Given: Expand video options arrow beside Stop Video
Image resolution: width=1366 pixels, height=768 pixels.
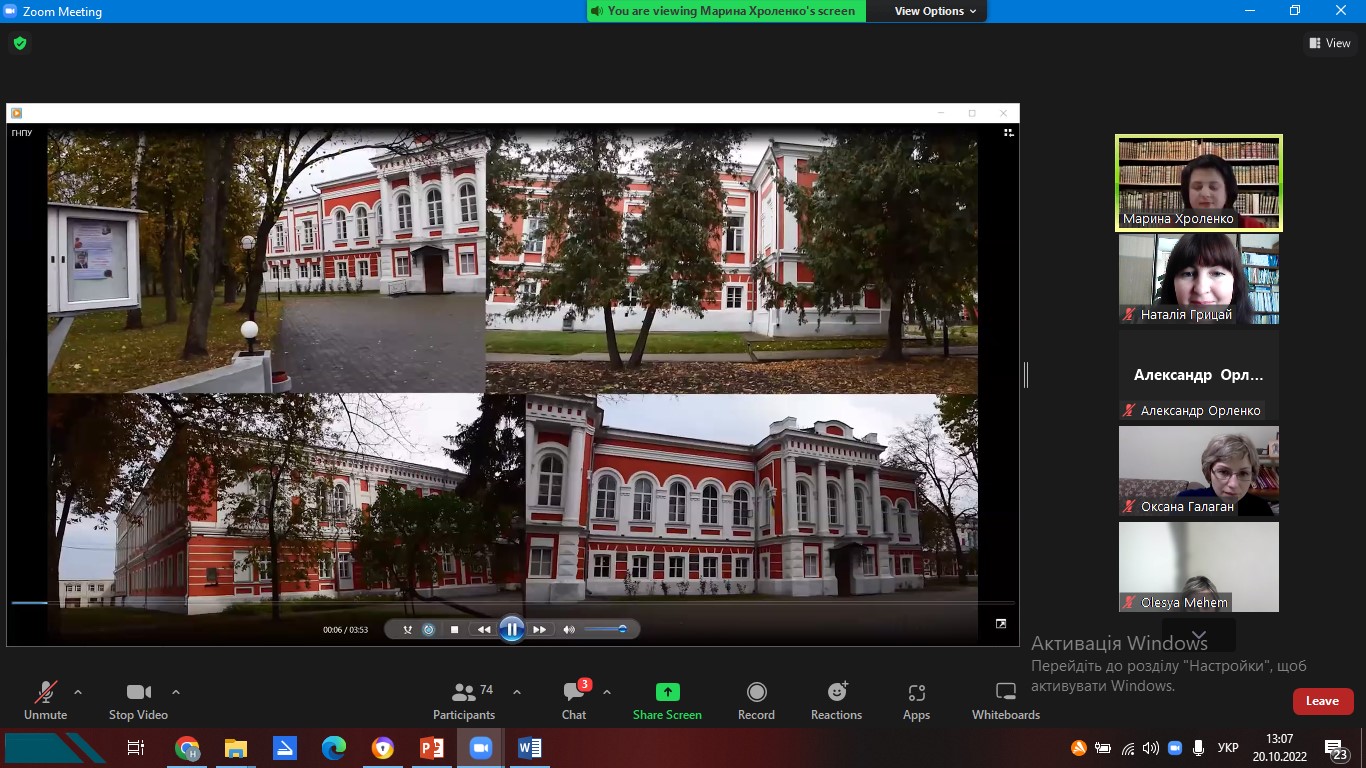Looking at the screenshot, I should pyautogui.click(x=176, y=691).
